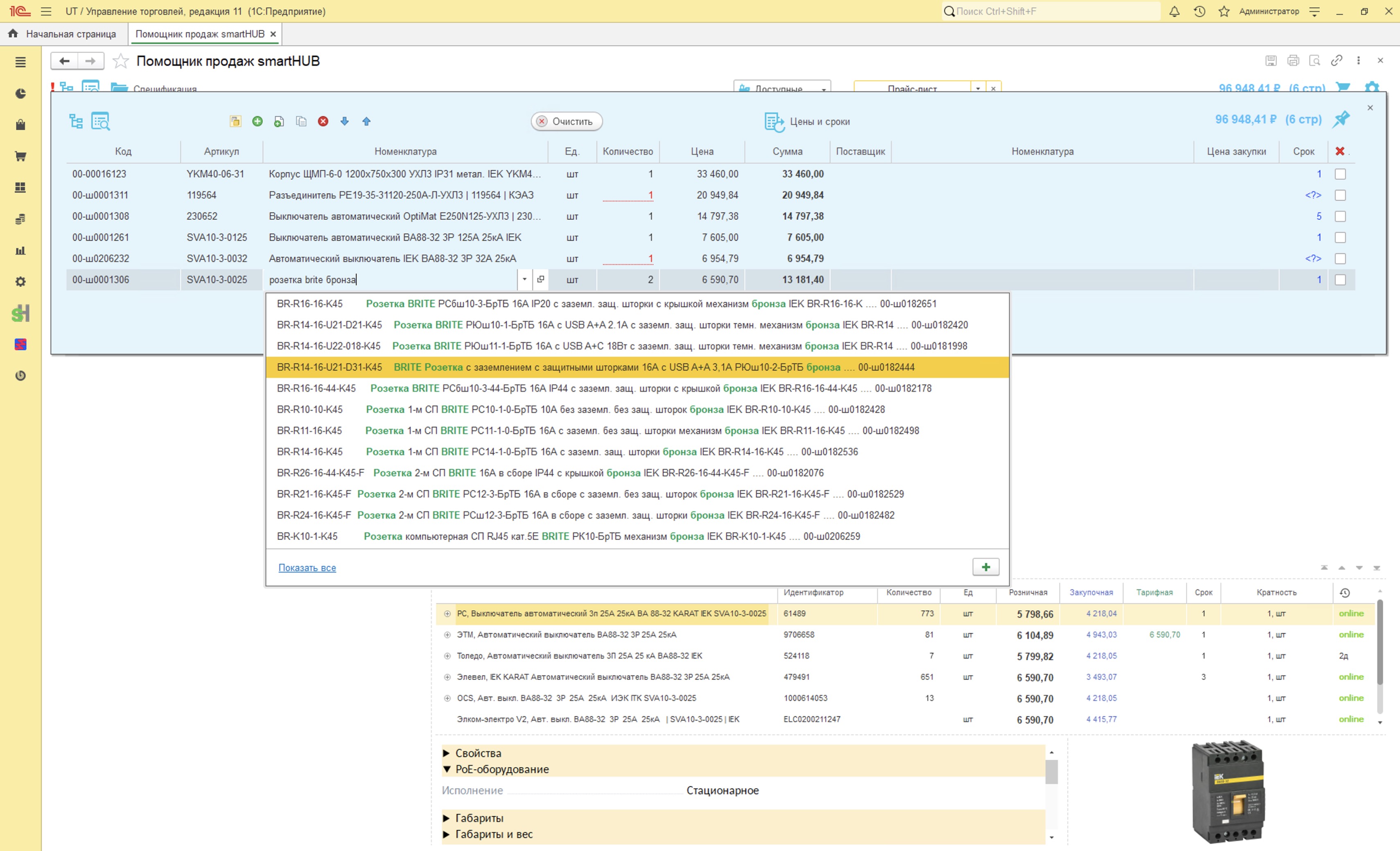Click the green plus button in suggestion list
This screenshot has width=1400, height=851.
986,567
